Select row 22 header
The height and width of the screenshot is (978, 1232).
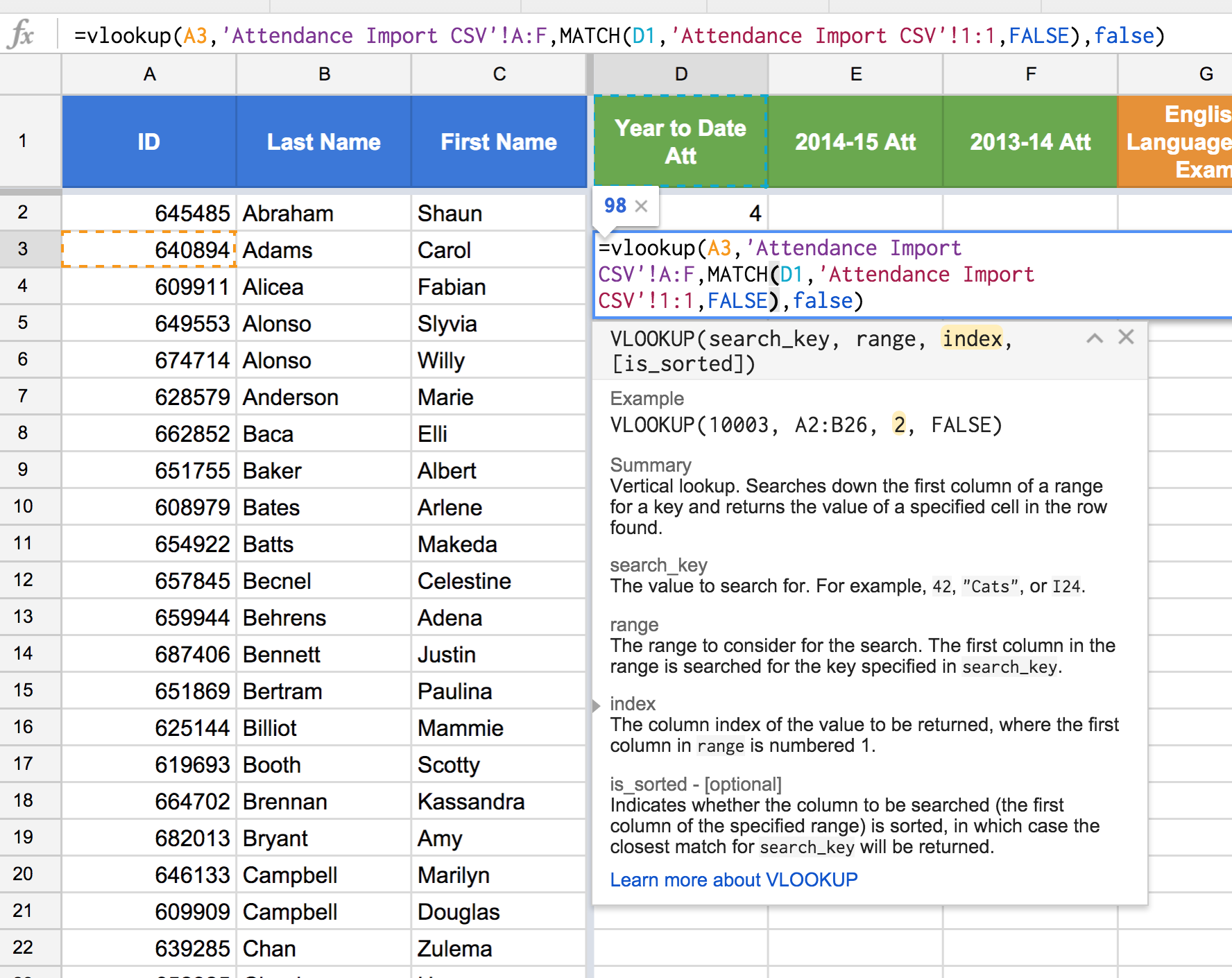tap(31, 947)
